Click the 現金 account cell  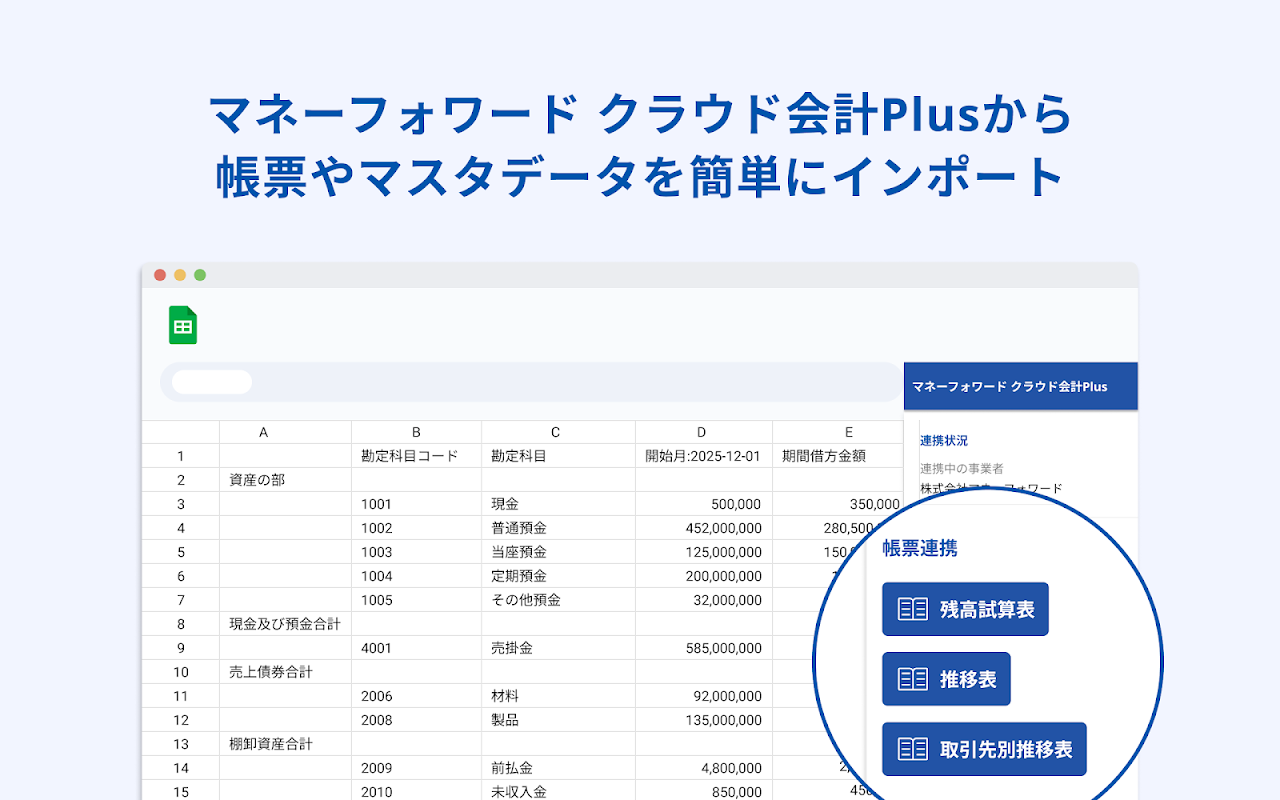[558, 504]
